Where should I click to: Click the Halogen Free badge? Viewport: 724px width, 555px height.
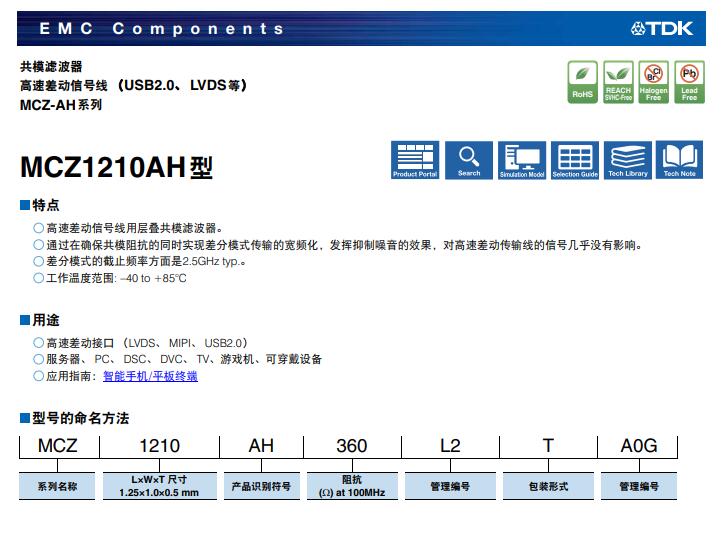(x=653, y=82)
